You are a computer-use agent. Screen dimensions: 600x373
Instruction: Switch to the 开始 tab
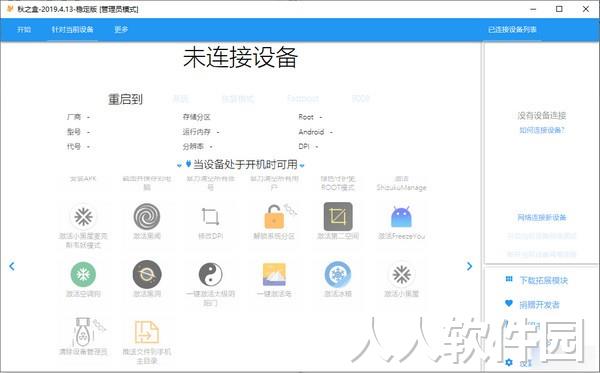point(24,29)
